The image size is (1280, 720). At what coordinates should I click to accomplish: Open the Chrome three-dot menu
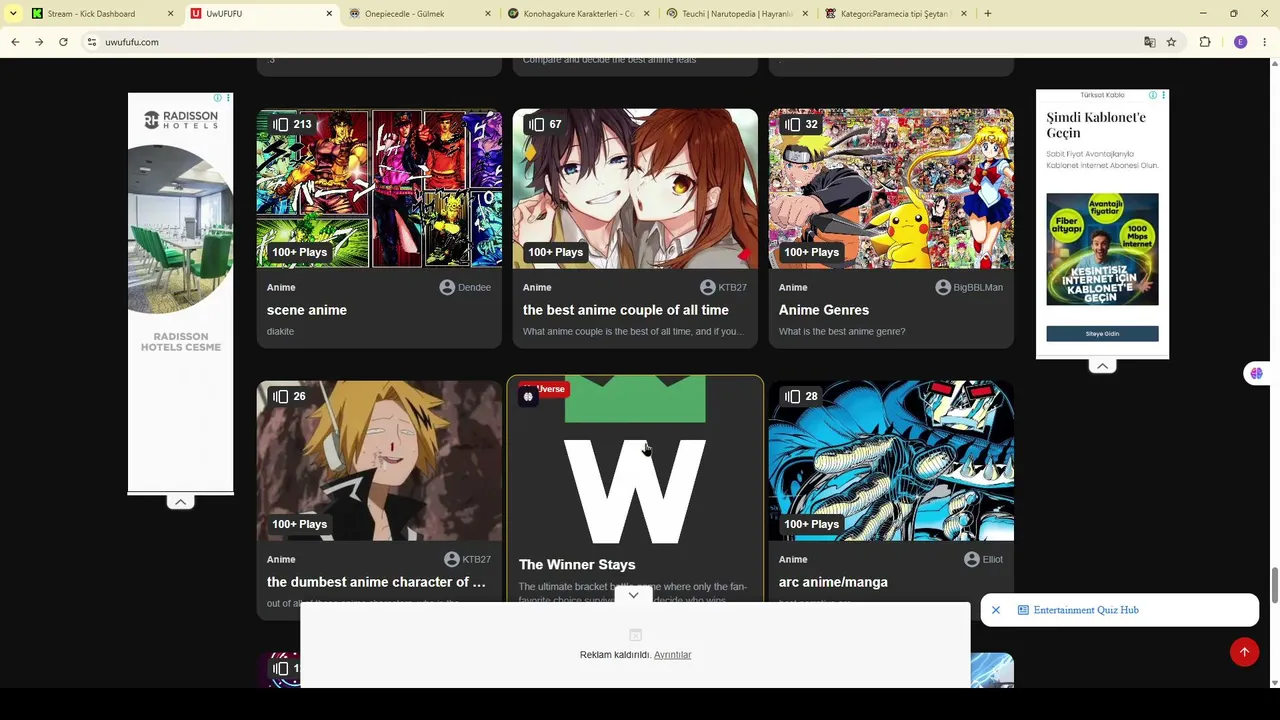tap(1265, 42)
